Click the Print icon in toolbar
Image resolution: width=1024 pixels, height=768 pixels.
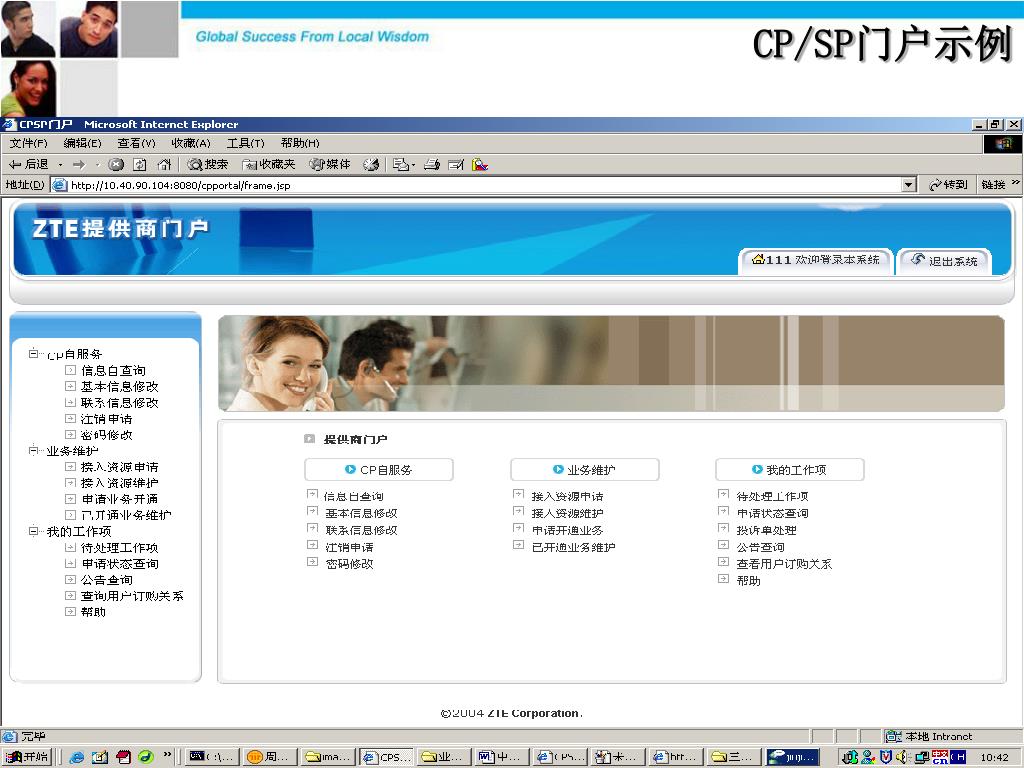[x=432, y=165]
